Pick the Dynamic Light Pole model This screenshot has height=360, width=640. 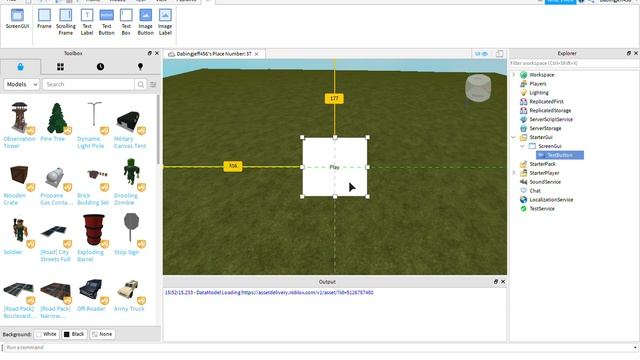93,125
